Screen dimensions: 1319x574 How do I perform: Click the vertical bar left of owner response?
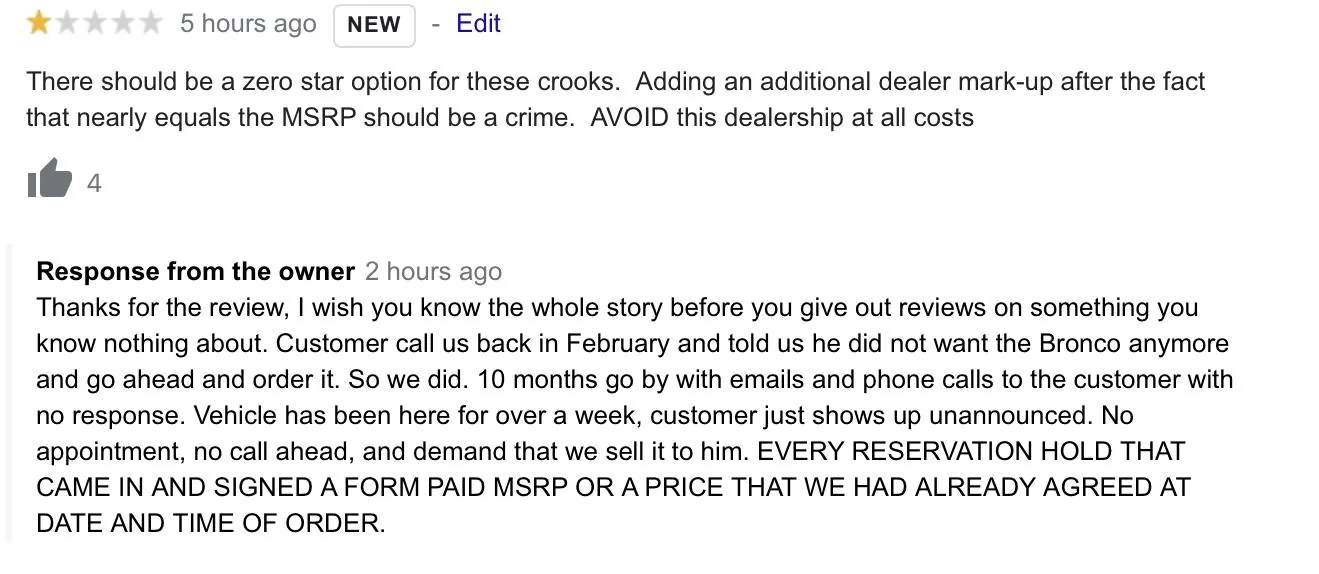click(9, 391)
